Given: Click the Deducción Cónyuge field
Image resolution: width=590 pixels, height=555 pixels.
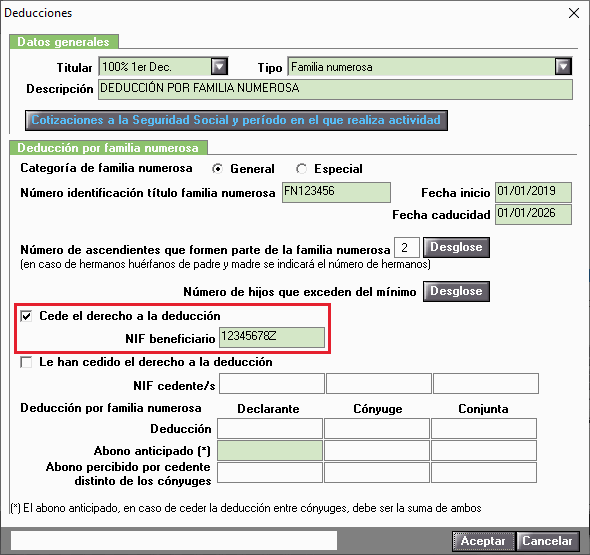Looking at the screenshot, I should click(x=377, y=428).
